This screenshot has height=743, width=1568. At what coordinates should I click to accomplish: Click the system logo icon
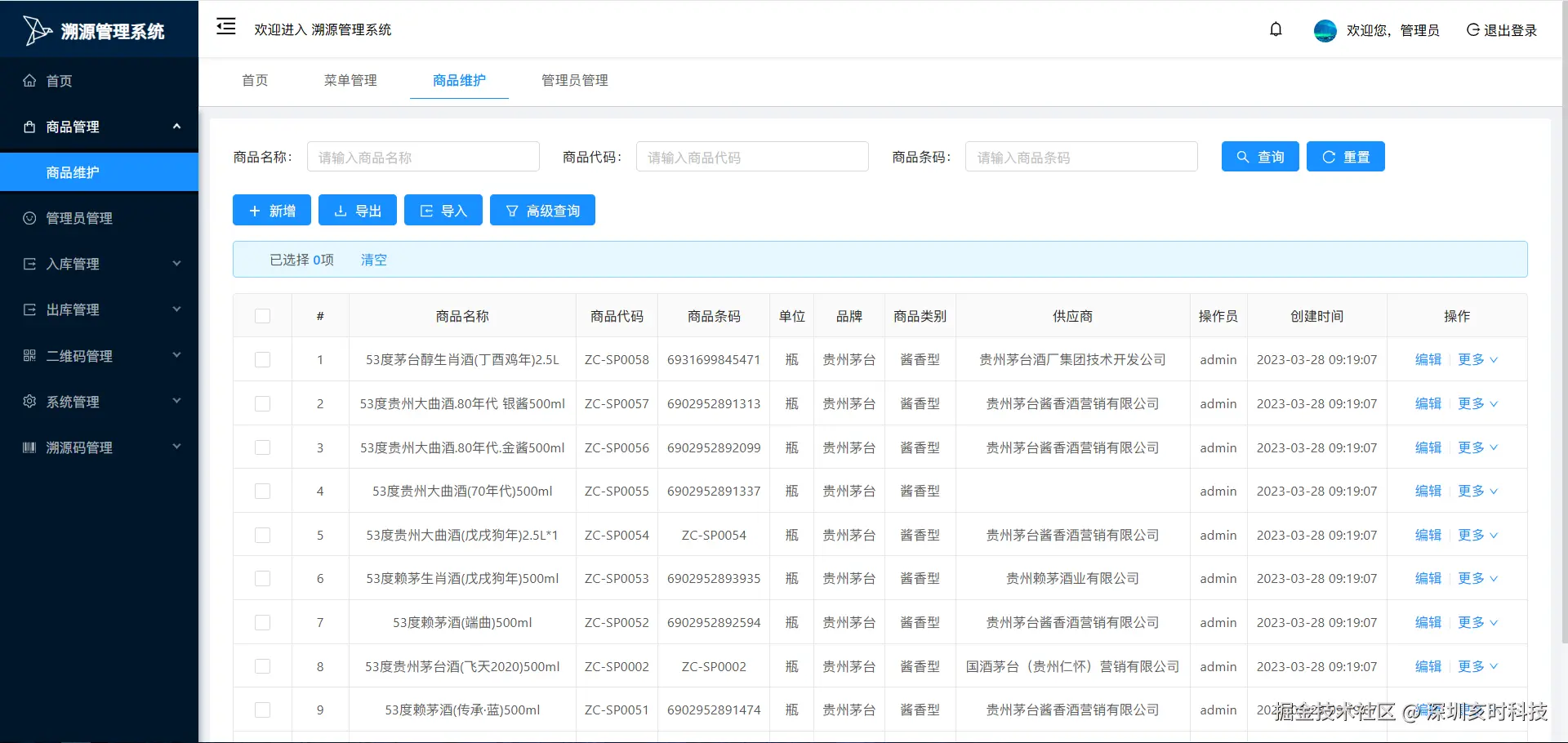(x=37, y=31)
